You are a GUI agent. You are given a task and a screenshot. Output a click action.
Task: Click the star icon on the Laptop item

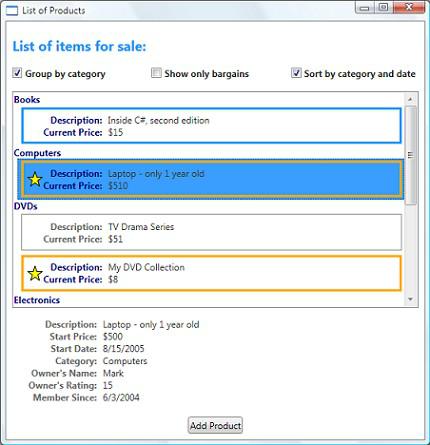pyautogui.click(x=35, y=179)
